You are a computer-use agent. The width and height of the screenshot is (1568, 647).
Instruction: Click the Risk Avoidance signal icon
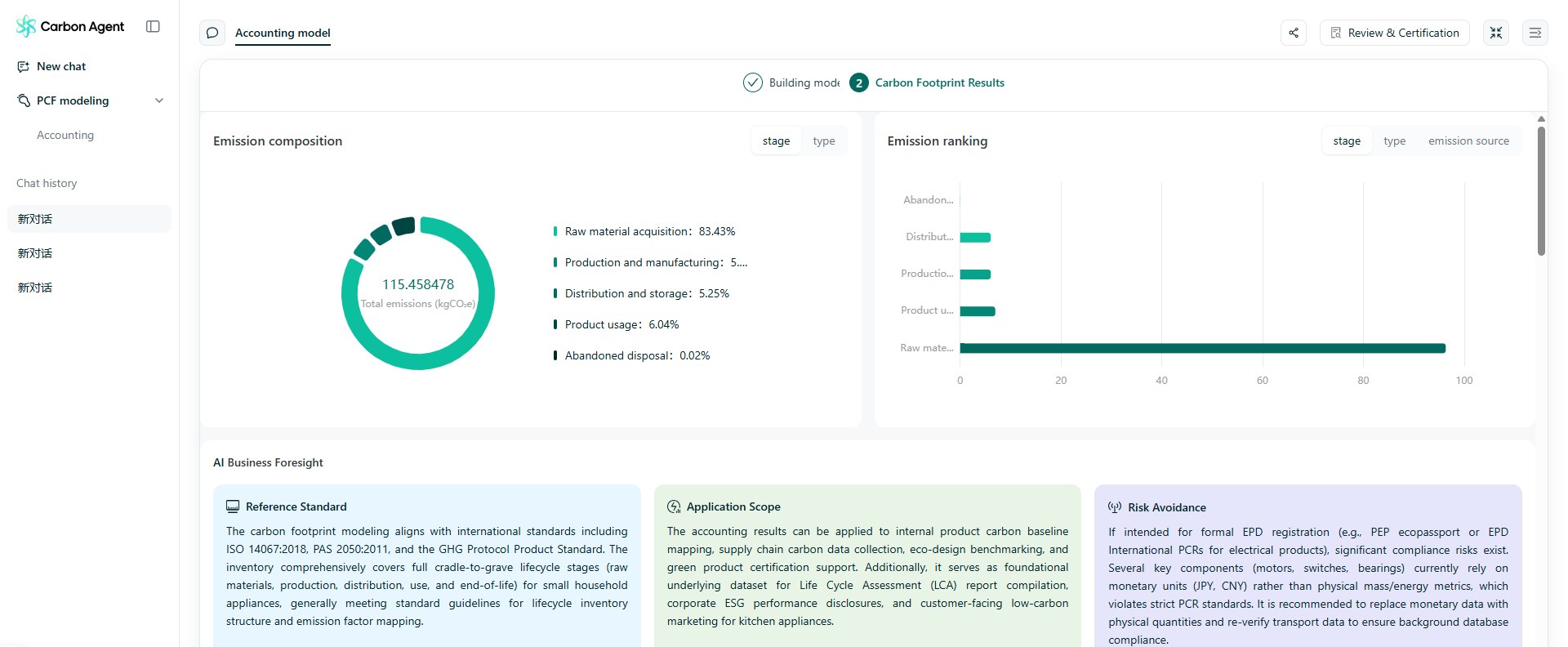(x=1115, y=507)
